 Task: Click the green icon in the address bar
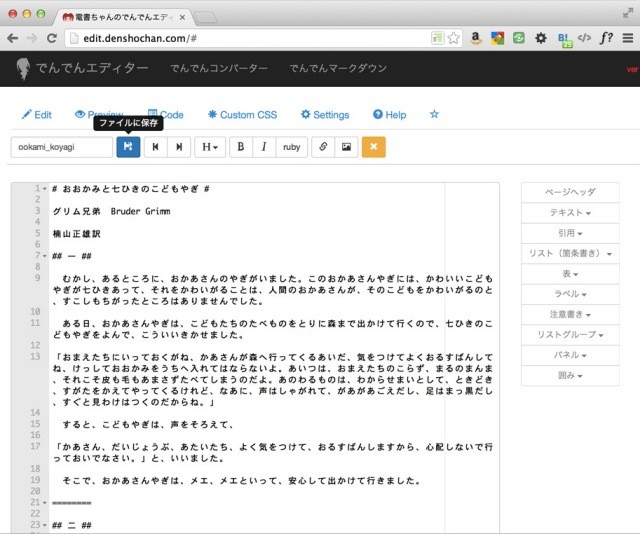pyautogui.click(x=437, y=38)
